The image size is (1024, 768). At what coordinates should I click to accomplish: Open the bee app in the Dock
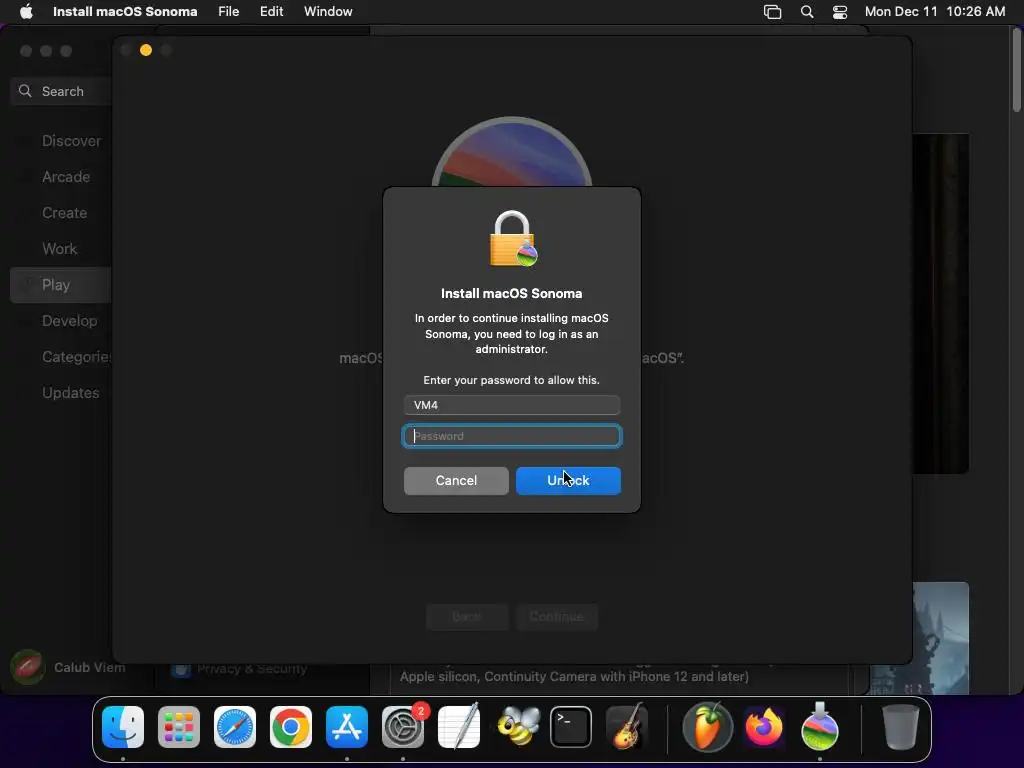click(x=518, y=727)
